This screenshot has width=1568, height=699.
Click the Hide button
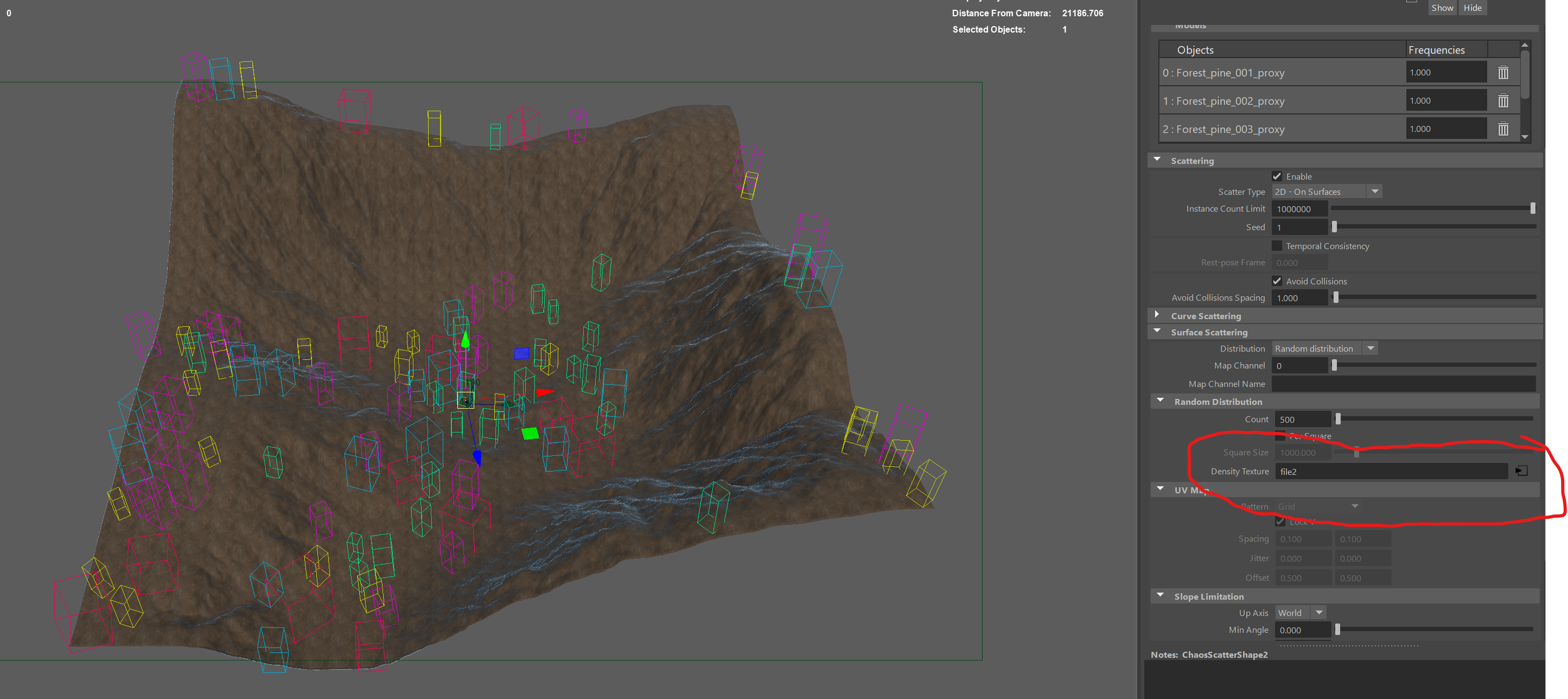pos(1473,8)
